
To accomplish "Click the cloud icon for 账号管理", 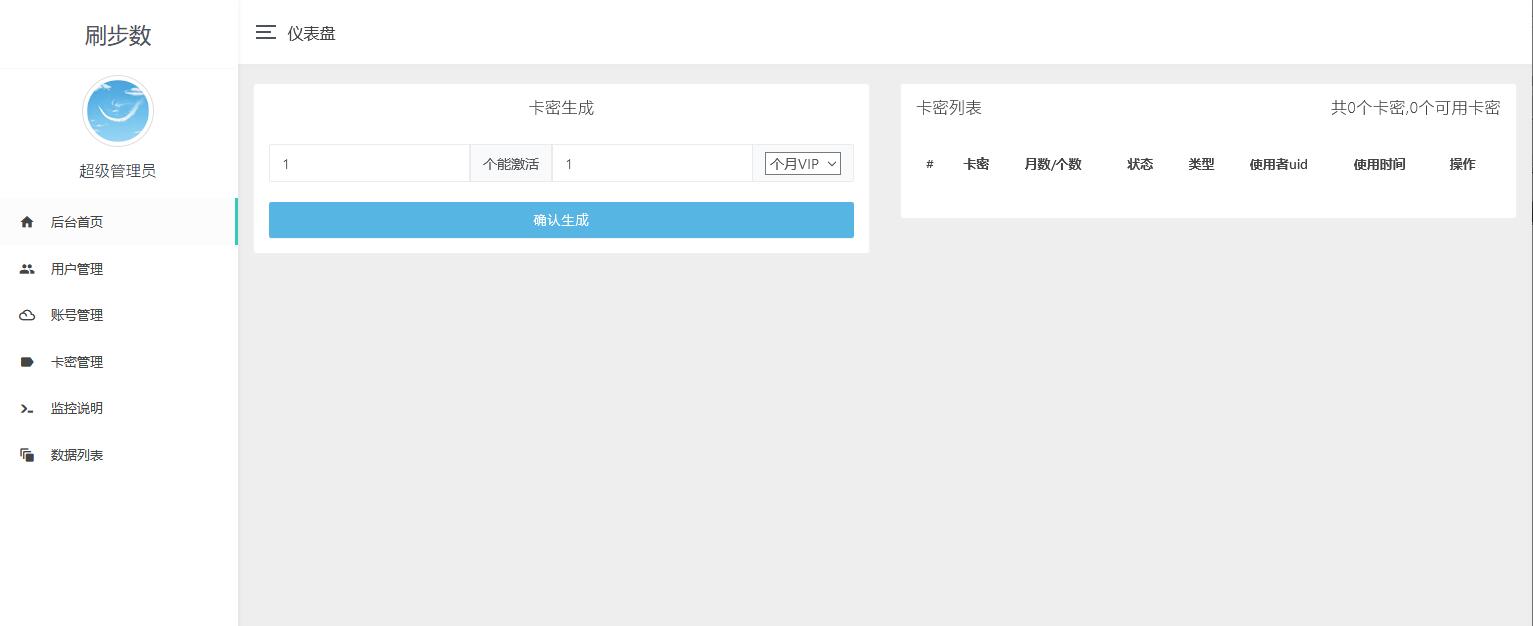I will [27, 315].
